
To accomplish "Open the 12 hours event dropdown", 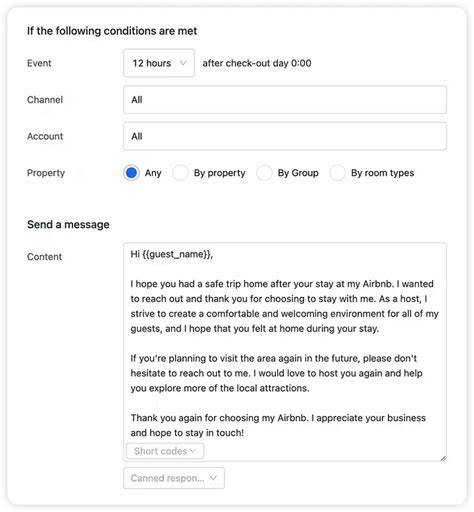I will coord(159,63).
